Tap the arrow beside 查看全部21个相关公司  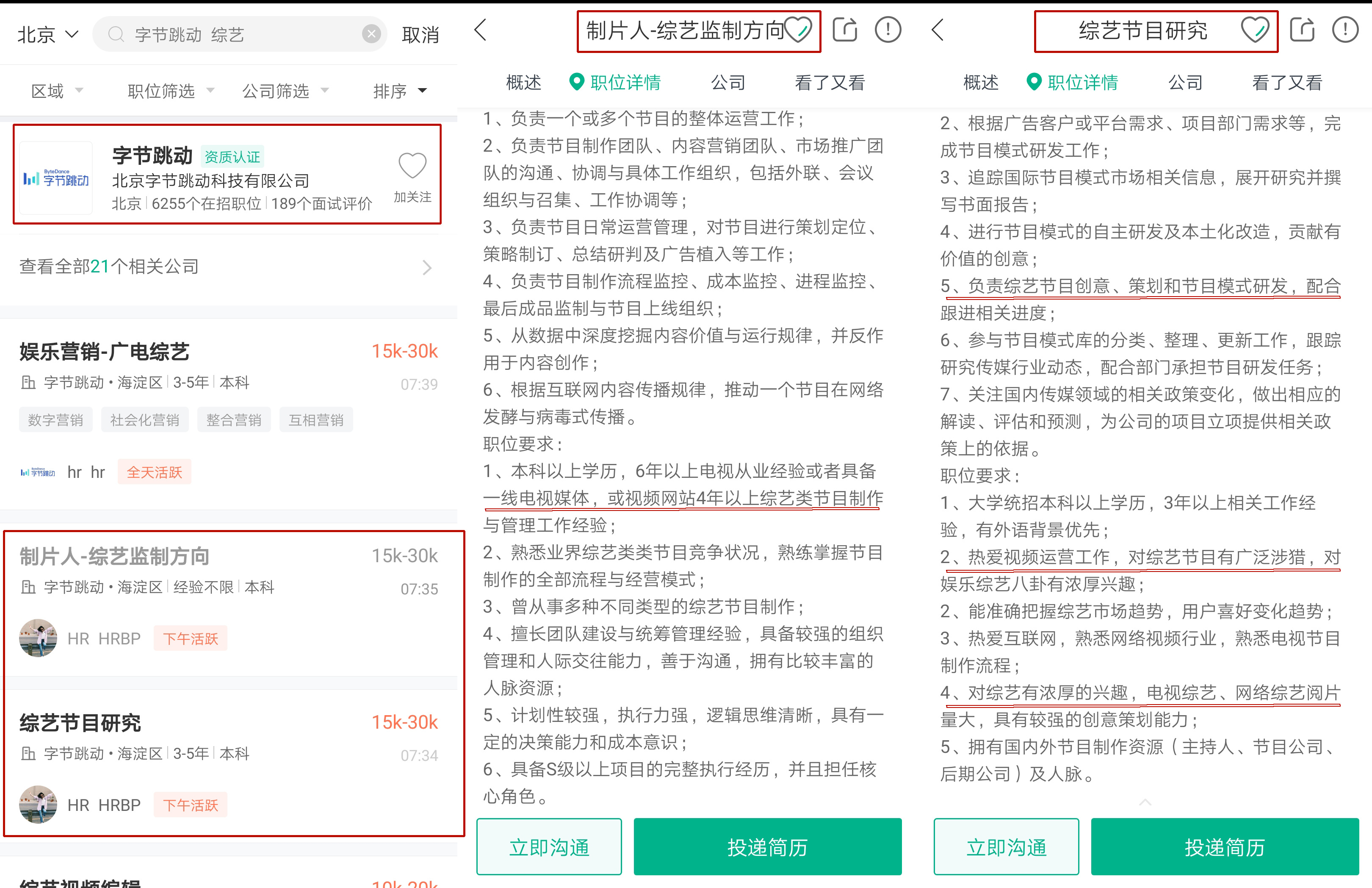pyautogui.click(x=427, y=268)
